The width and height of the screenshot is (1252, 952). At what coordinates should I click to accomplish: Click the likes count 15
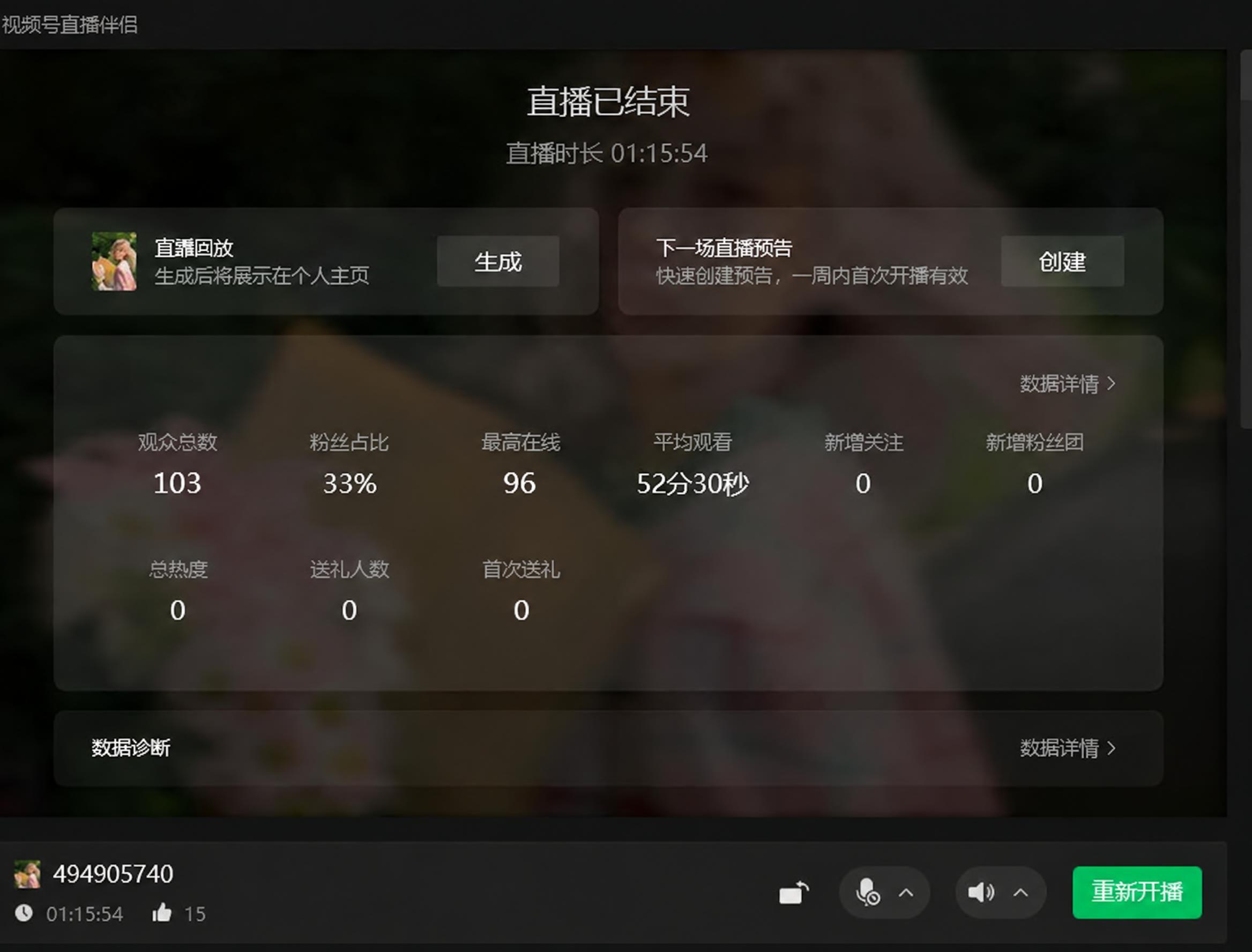(195, 913)
